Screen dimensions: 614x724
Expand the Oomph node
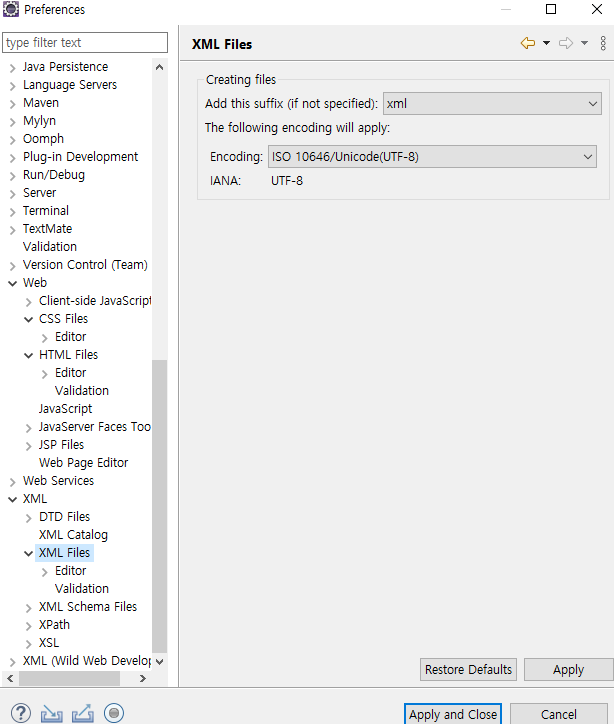click(12, 140)
